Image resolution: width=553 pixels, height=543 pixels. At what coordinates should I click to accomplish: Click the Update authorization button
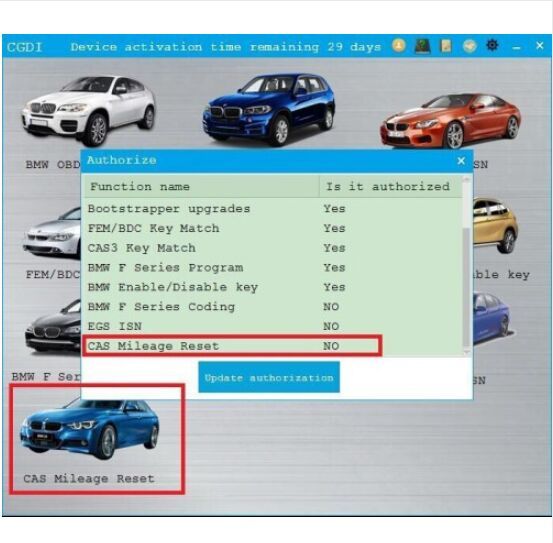click(x=269, y=377)
